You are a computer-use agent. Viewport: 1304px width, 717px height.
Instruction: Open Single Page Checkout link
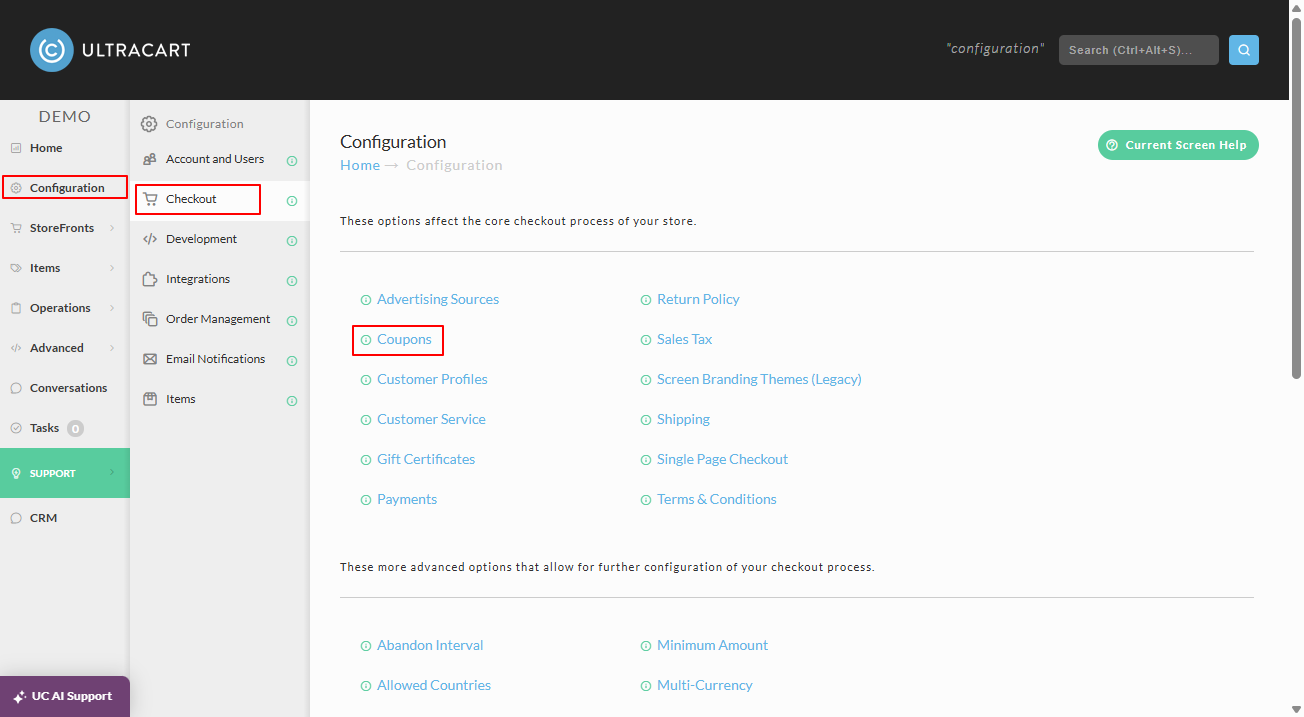(x=722, y=459)
